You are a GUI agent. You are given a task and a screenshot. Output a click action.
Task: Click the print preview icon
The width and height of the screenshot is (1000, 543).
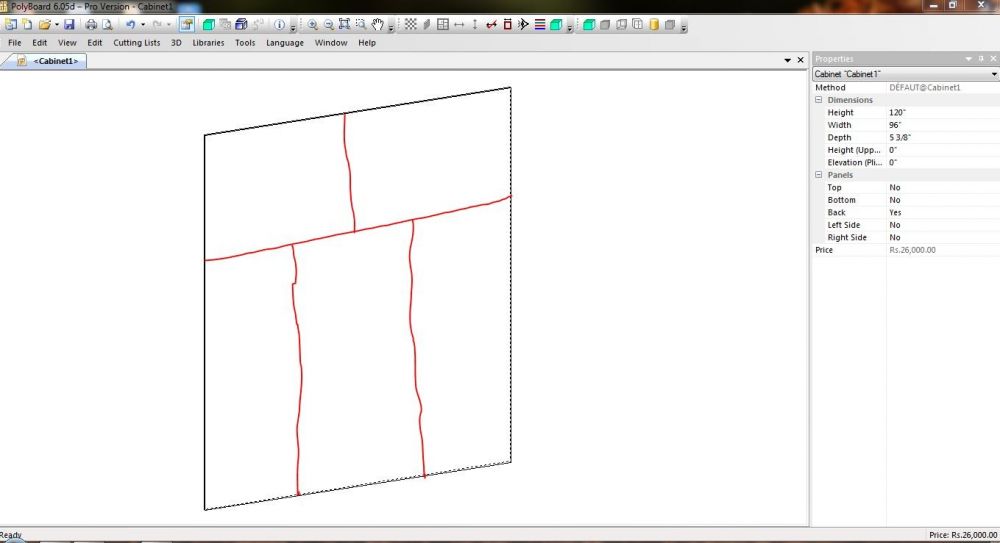tap(107, 24)
